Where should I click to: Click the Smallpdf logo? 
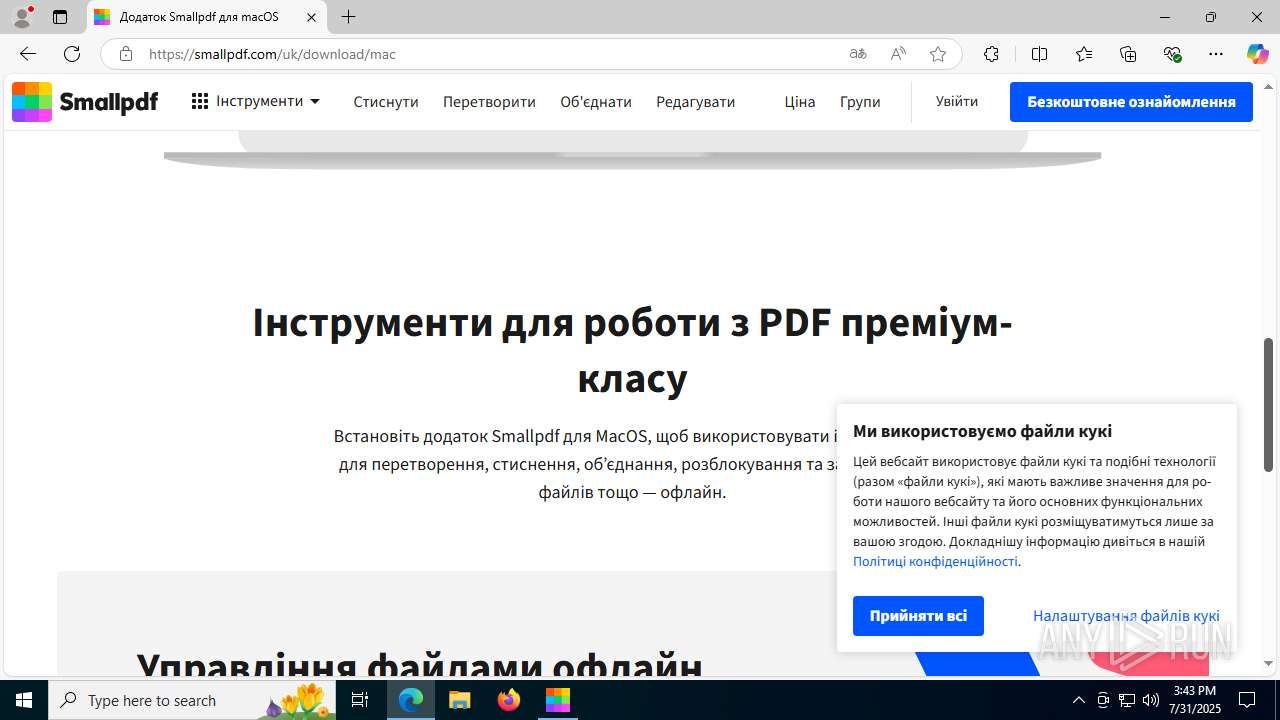(x=85, y=102)
